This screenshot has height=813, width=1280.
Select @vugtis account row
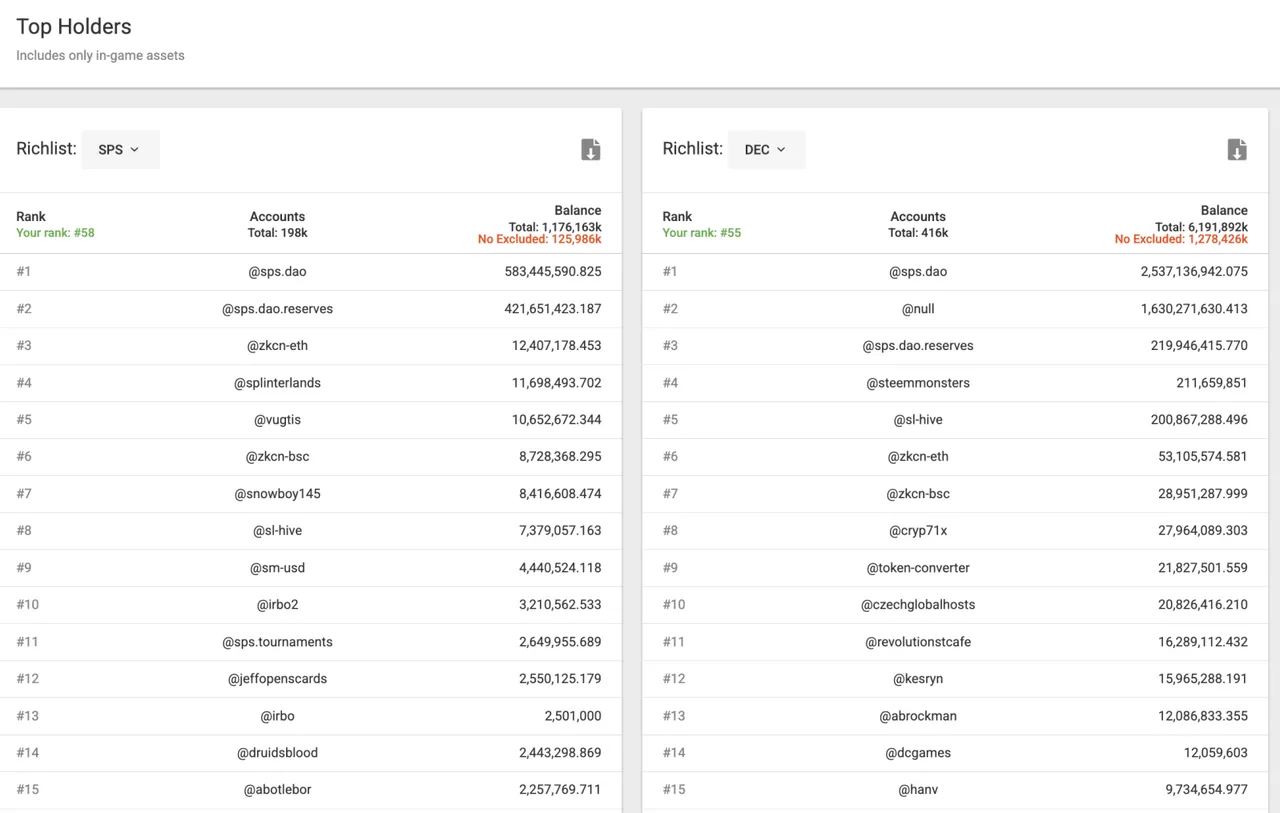(x=310, y=420)
